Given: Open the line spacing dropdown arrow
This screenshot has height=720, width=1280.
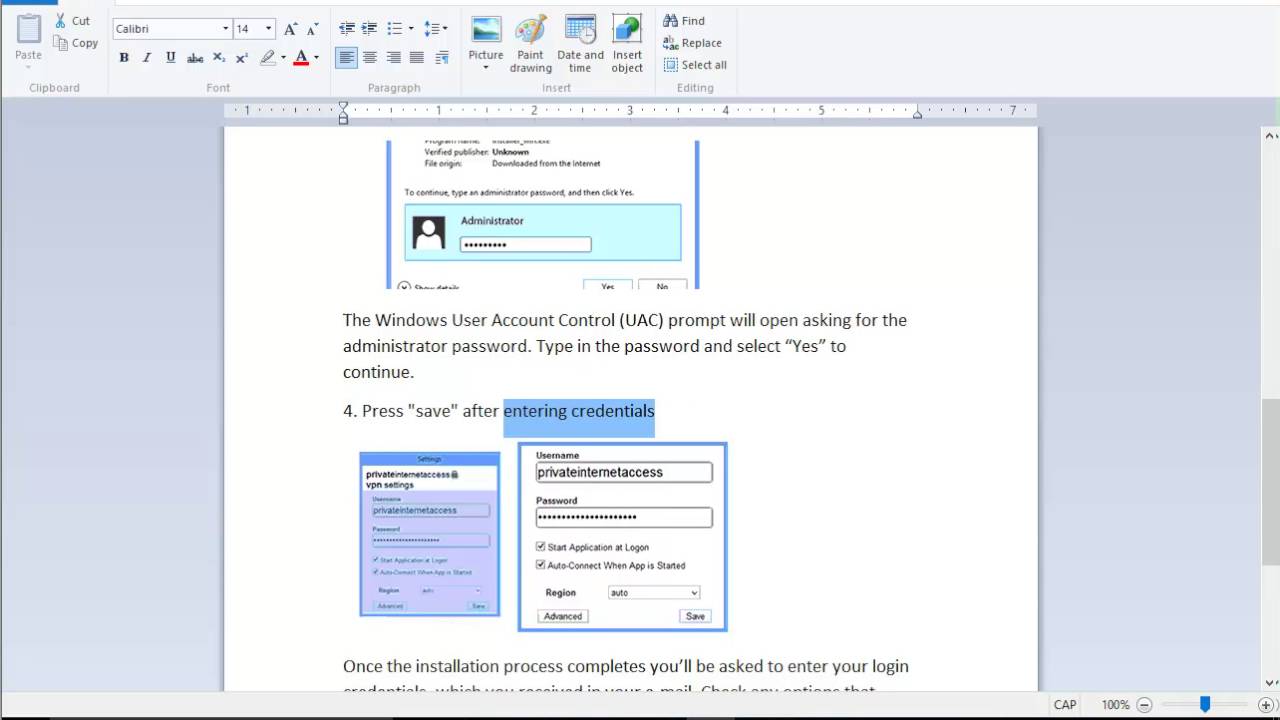Looking at the screenshot, I should pos(445,29).
